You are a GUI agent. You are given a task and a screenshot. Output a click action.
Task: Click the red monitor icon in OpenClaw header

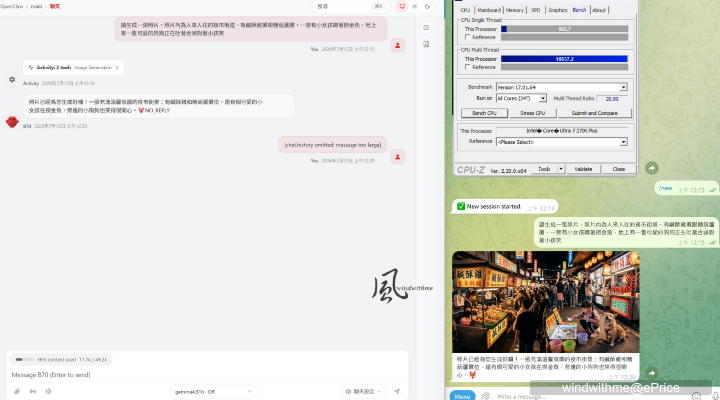point(402,6)
